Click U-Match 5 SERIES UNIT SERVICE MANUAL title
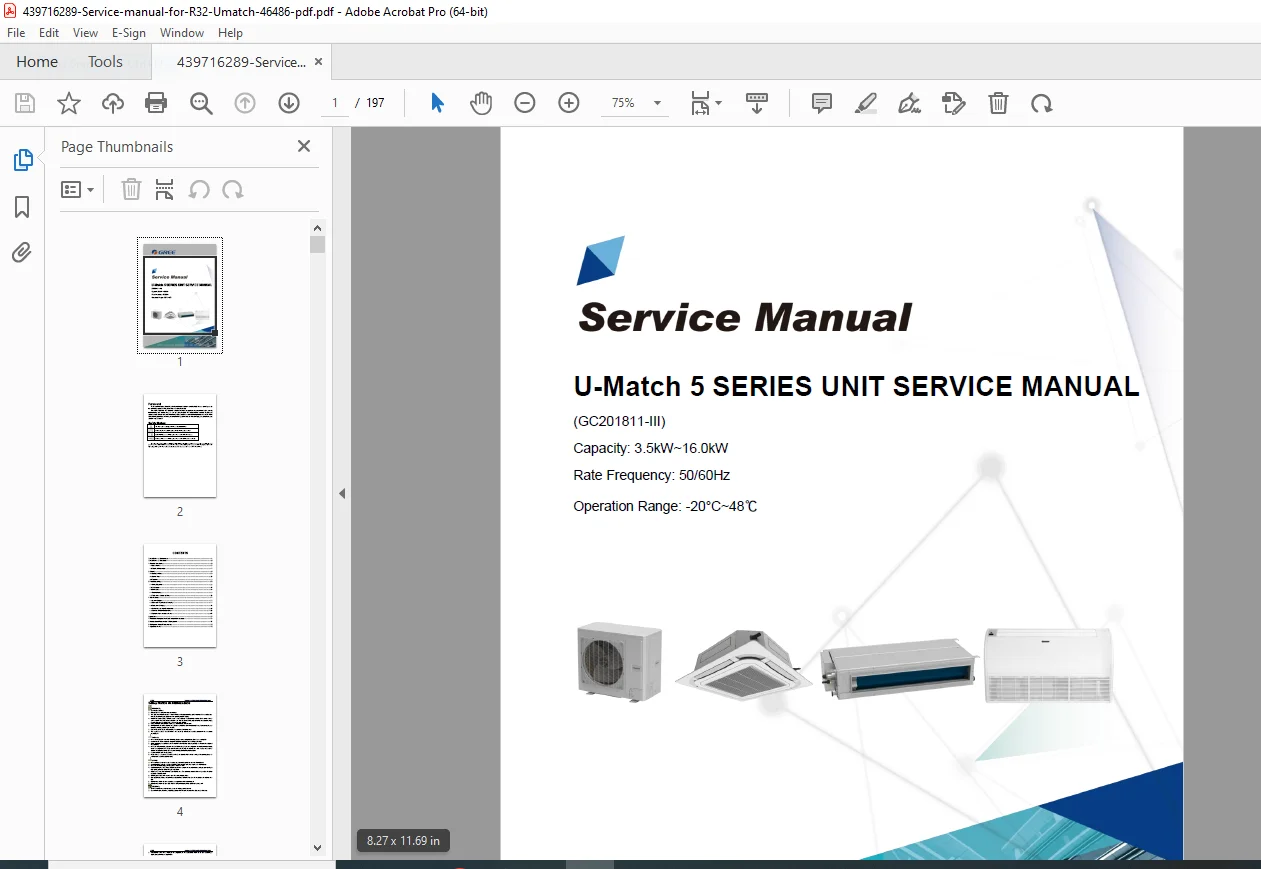This screenshot has width=1261, height=869. [856, 386]
